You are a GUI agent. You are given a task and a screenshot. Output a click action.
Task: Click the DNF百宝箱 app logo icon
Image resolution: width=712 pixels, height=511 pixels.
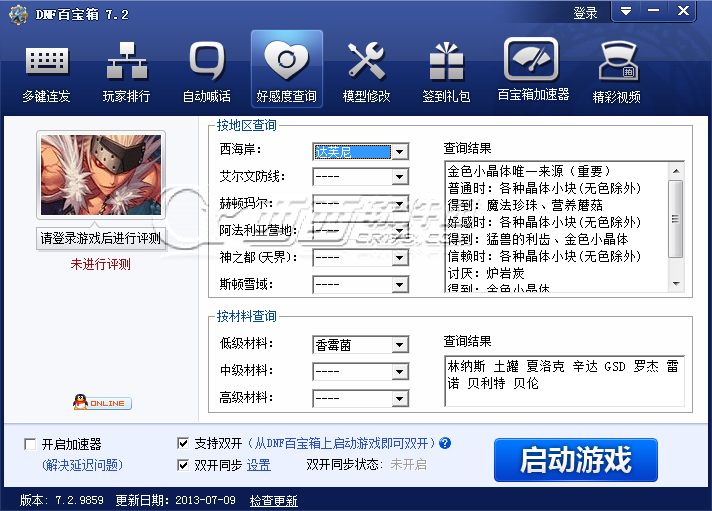pyautogui.click(x=18, y=15)
